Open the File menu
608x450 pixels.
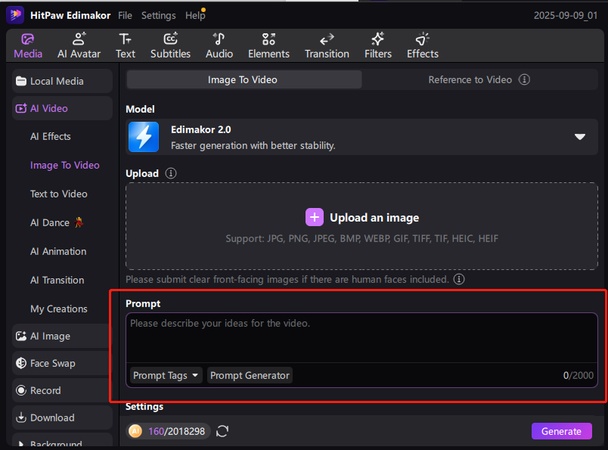pos(125,16)
